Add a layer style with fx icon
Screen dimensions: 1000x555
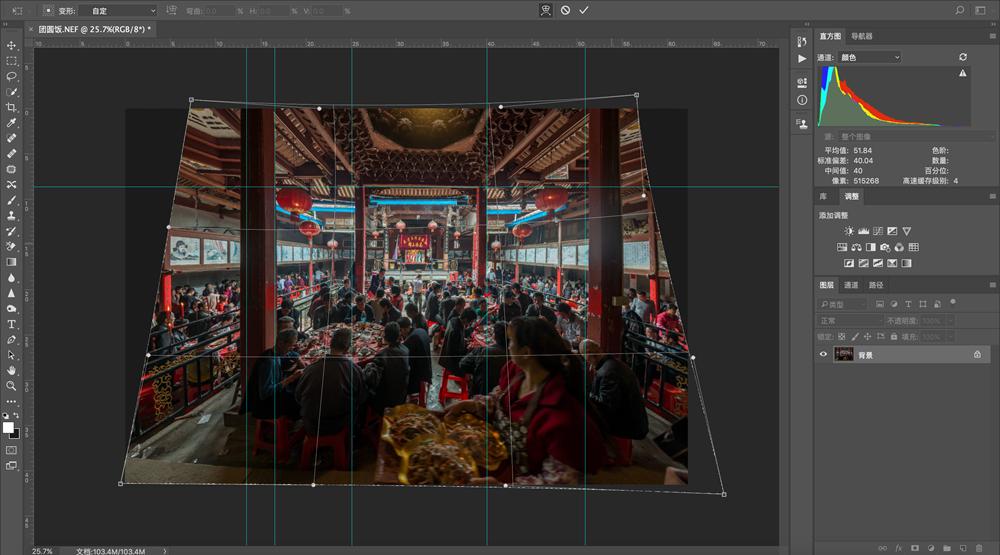(899, 548)
